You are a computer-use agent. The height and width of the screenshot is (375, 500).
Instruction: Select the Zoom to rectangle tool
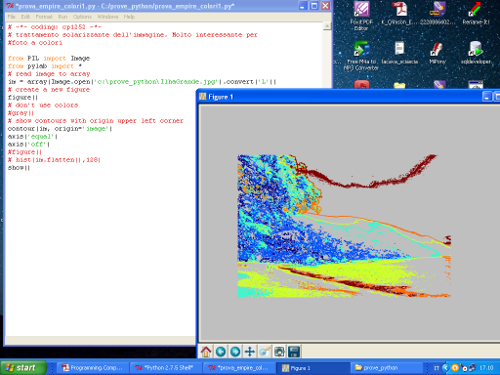264,351
